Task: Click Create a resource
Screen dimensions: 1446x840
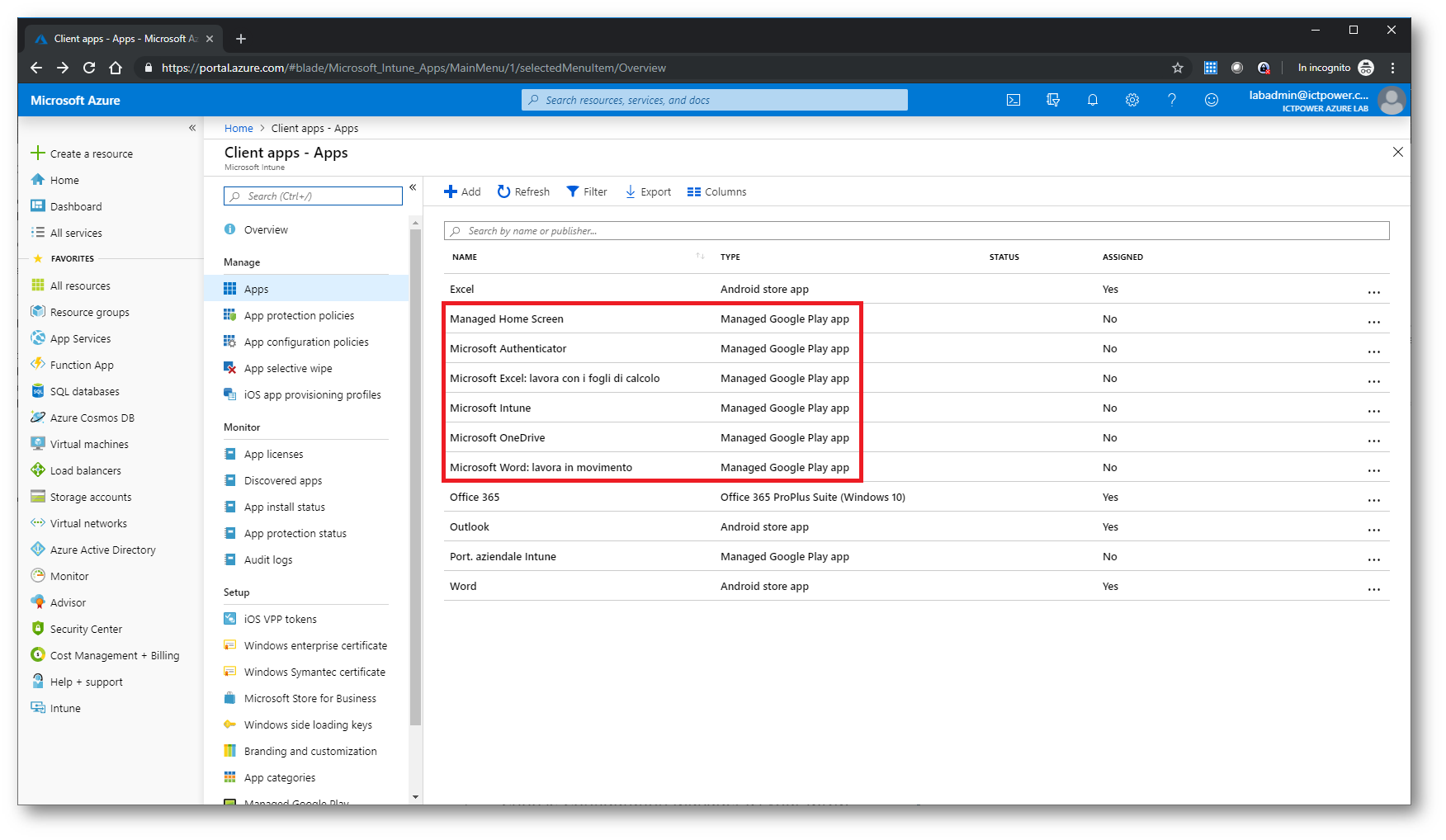Action: (x=82, y=153)
